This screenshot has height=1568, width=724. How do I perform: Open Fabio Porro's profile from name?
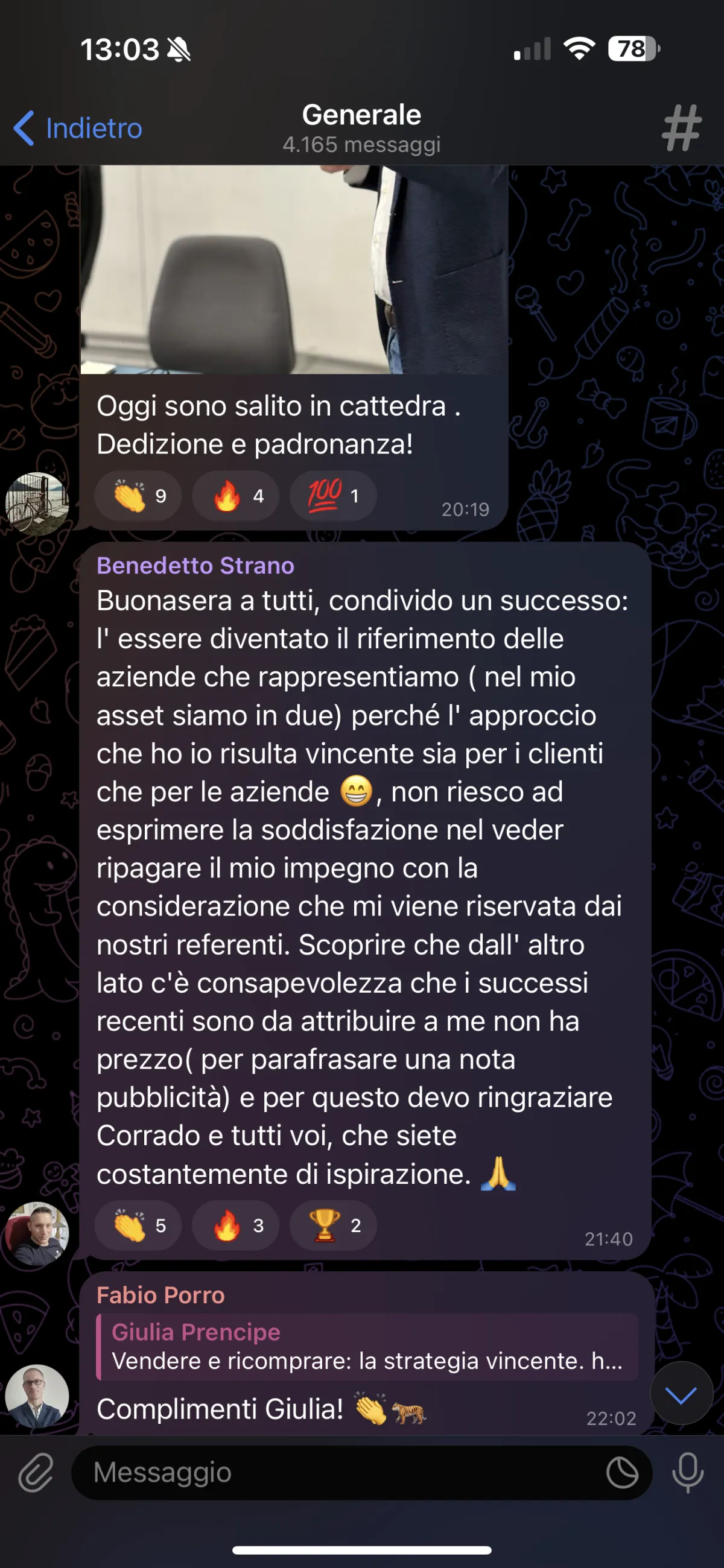click(x=160, y=1295)
